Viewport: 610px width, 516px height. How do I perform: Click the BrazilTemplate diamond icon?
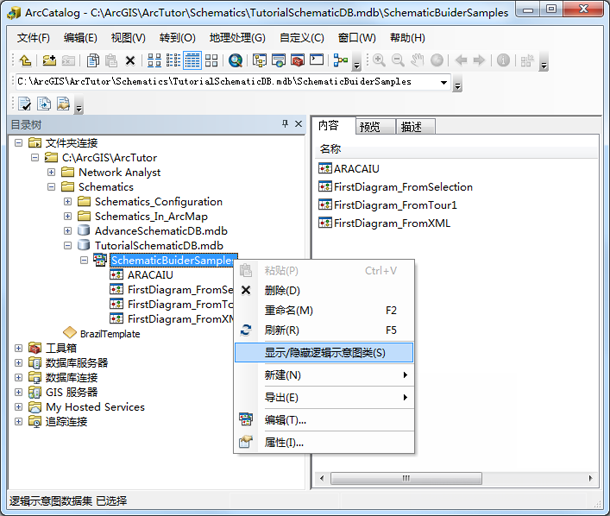click(x=69, y=334)
